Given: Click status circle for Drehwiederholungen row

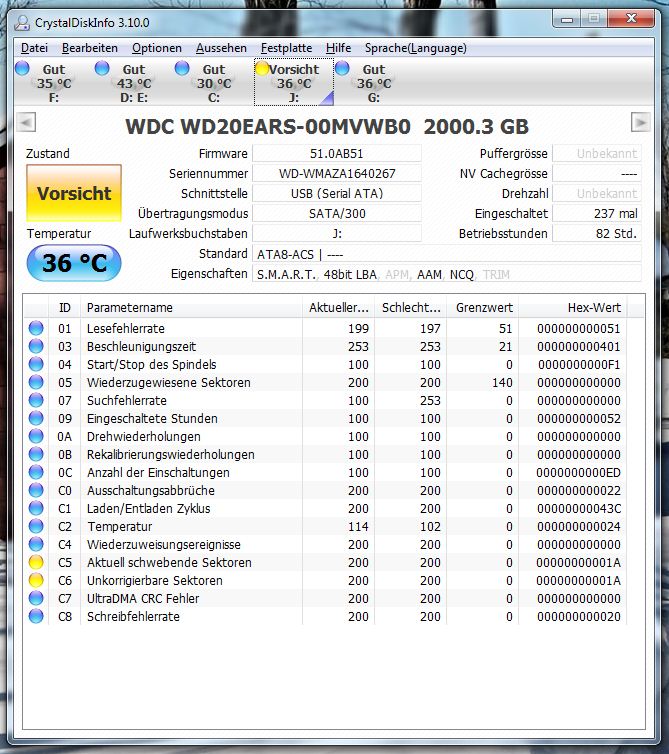Looking at the screenshot, I should 36,436.
